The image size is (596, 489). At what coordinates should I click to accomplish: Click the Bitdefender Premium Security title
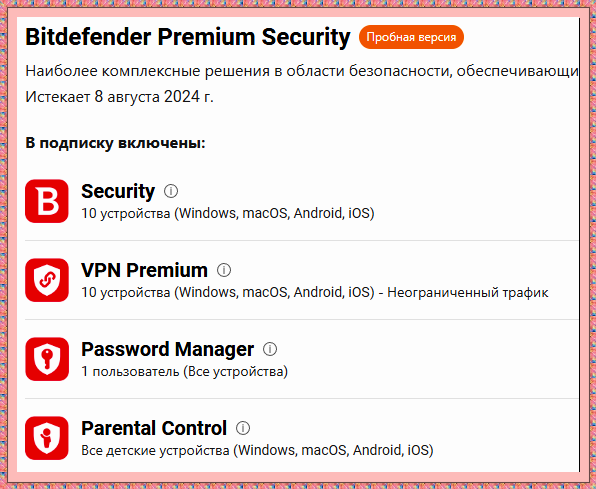188,37
